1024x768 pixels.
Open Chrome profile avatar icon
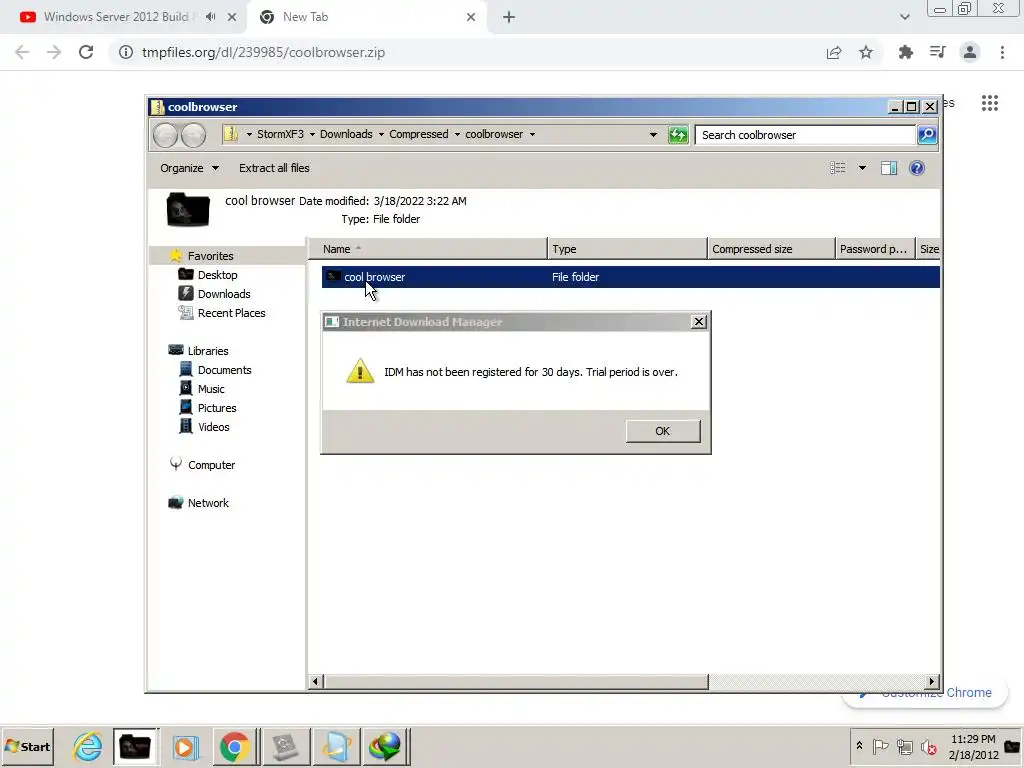pyautogui.click(x=970, y=52)
